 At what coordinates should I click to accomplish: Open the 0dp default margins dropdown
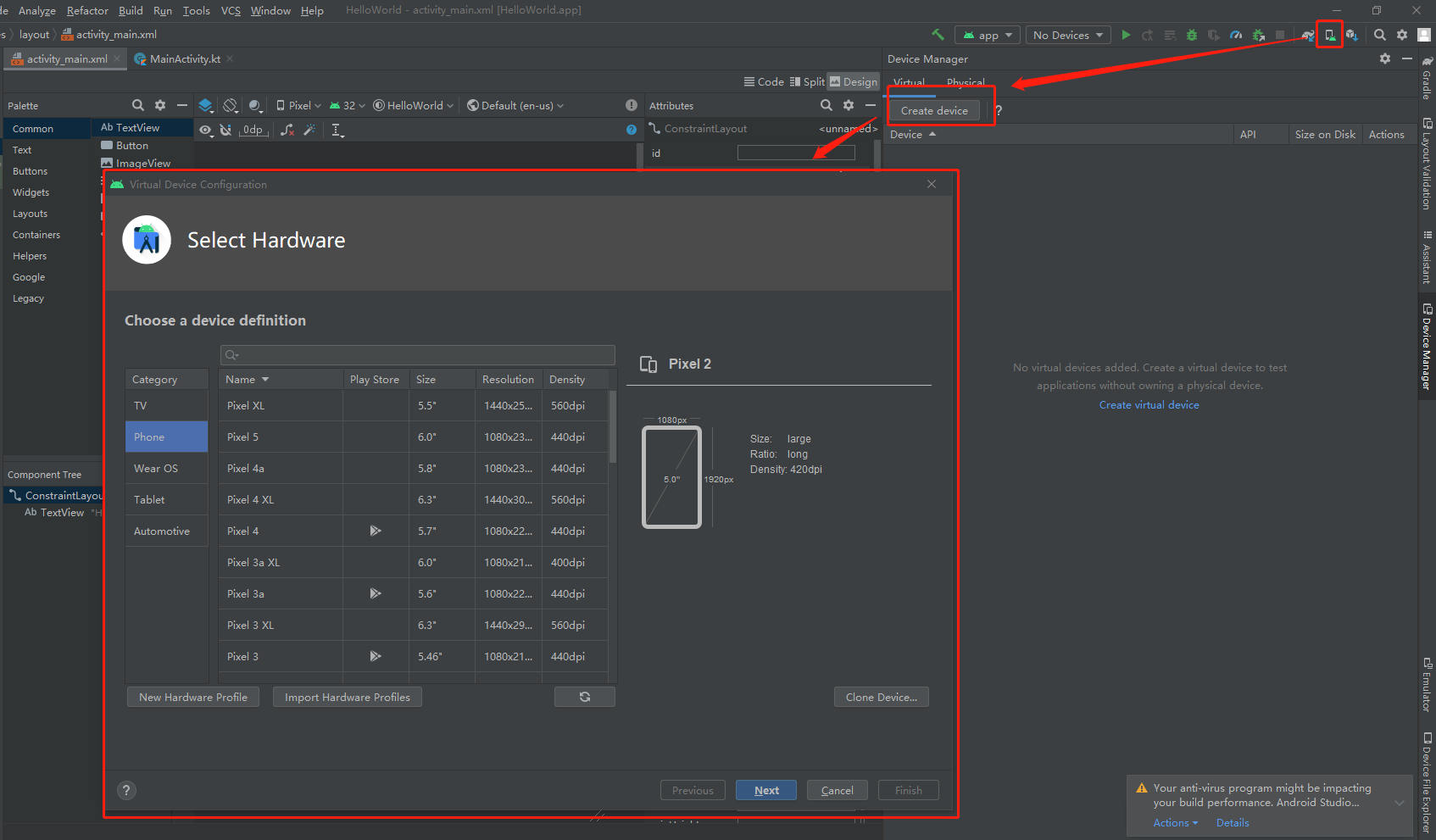point(254,130)
